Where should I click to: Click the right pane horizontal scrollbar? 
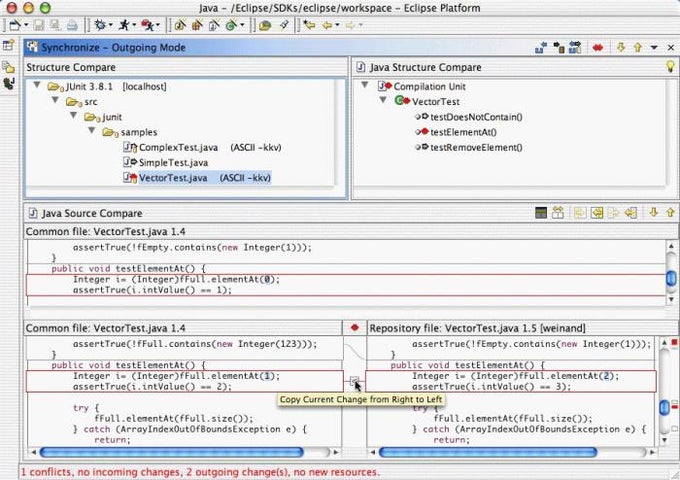pyautogui.click(x=488, y=452)
